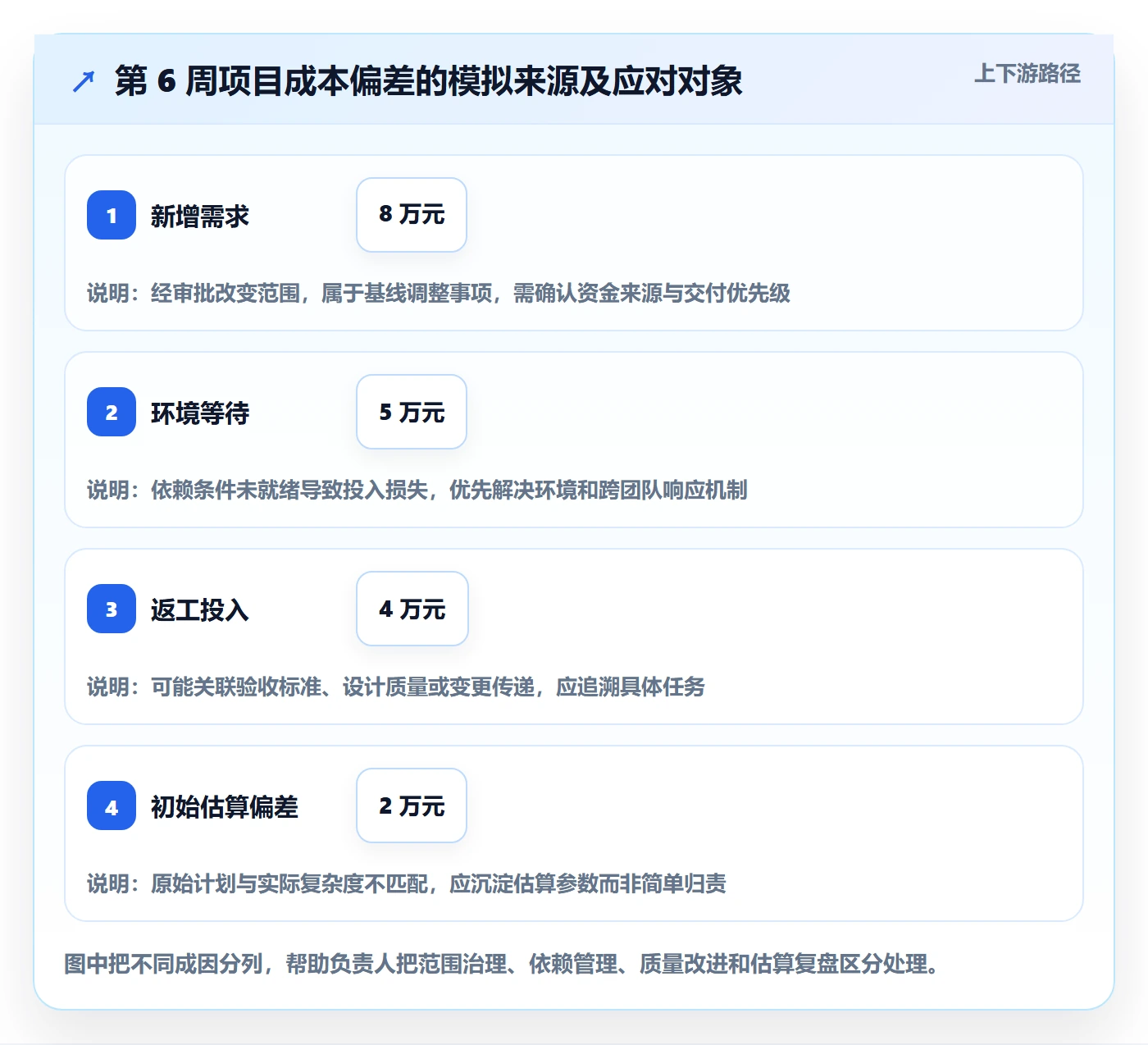Click number badge 2 for 环境等待

point(112,412)
